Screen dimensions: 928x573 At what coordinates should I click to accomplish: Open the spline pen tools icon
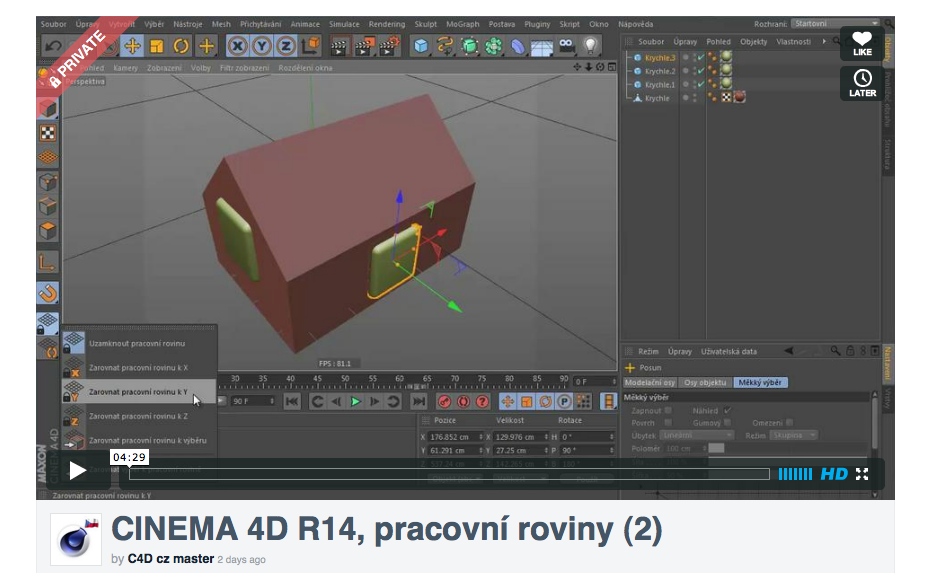[445, 46]
